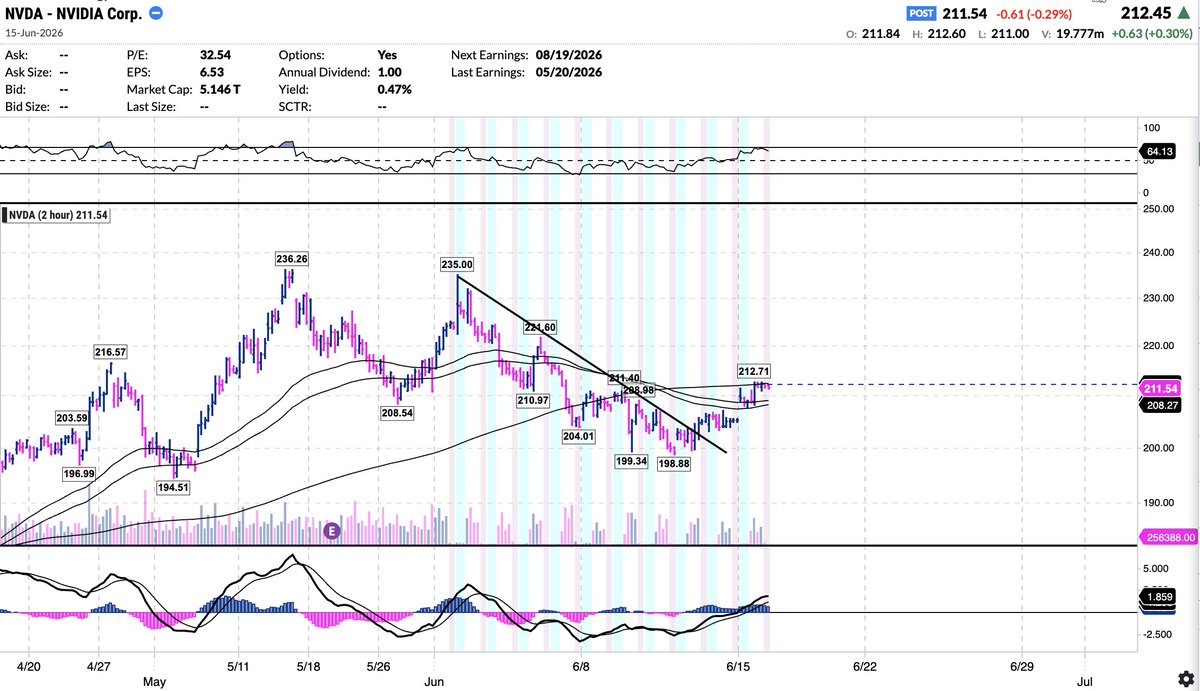
Task: Click the 199.34 low label
Action: [x=631, y=461]
